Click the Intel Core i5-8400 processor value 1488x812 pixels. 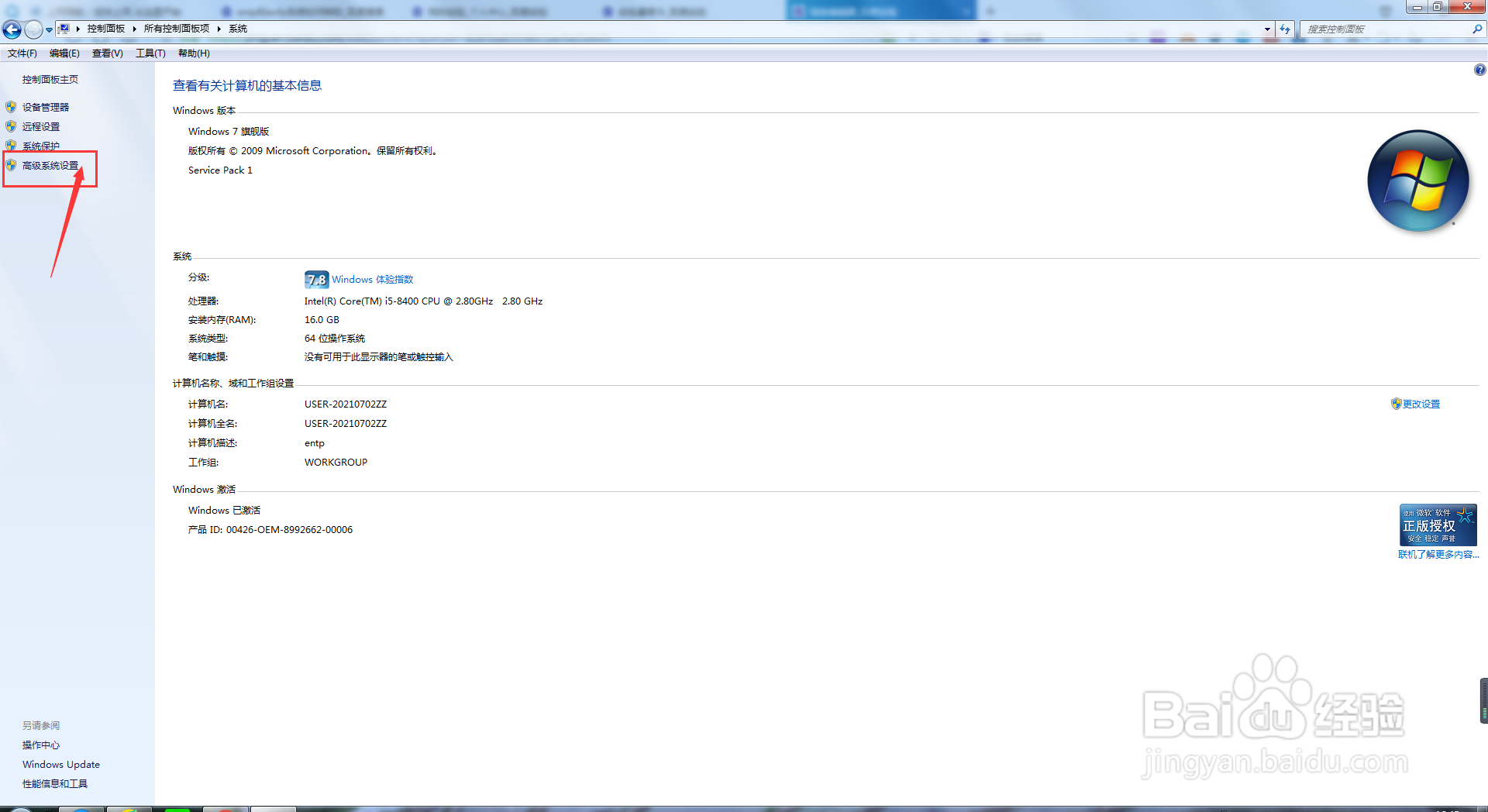(x=423, y=301)
